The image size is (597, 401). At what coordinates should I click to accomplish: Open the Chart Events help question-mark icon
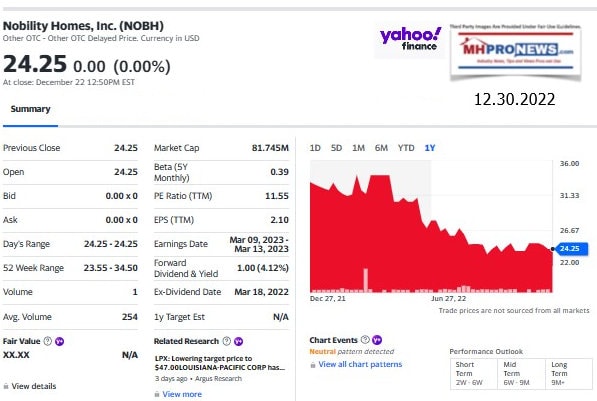pyautogui.click(x=365, y=340)
